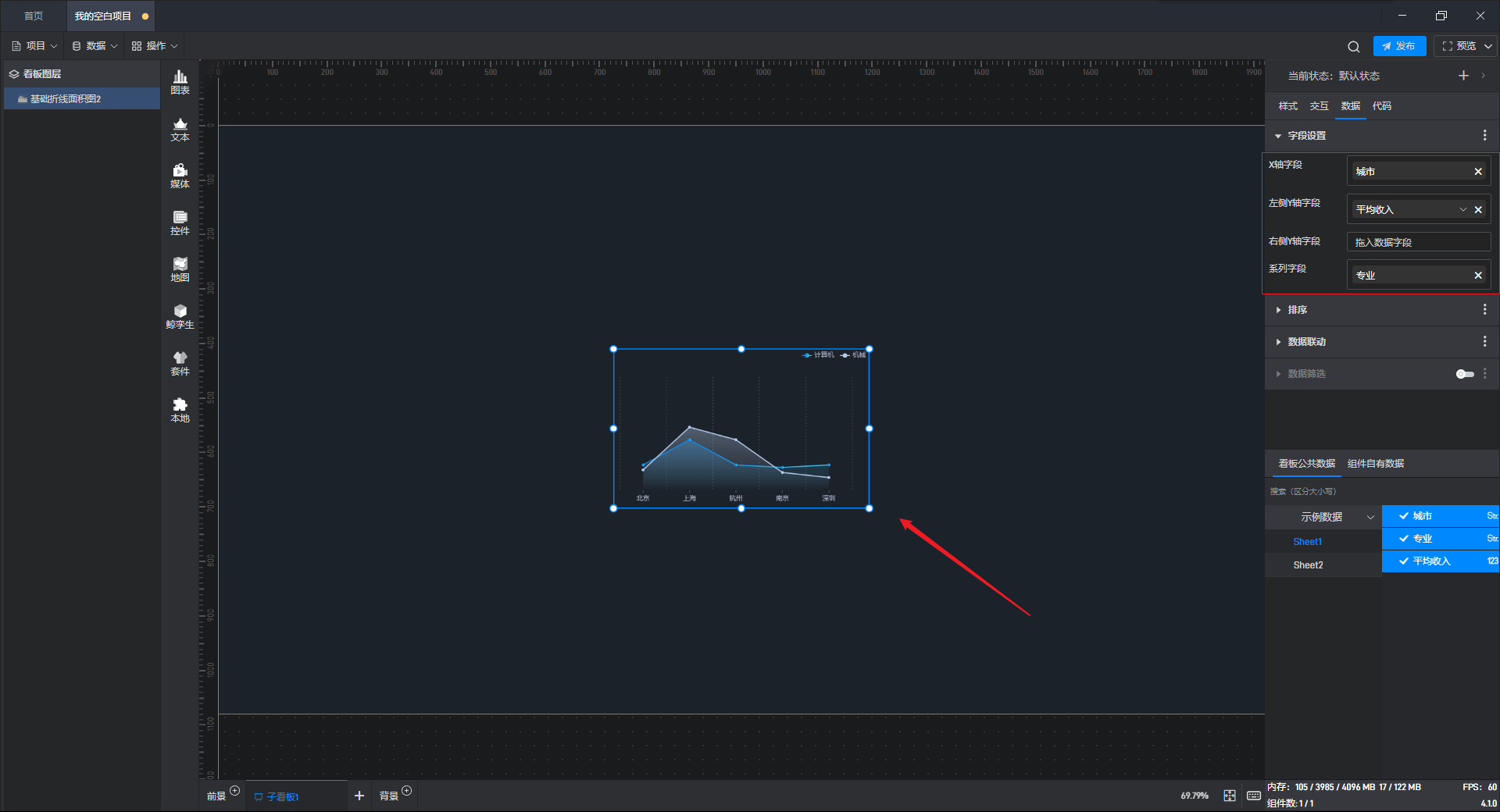1500x812 pixels.
Task: Uncheck the 专业 data field
Action: pyautogui.click(x=1404, y=539)
